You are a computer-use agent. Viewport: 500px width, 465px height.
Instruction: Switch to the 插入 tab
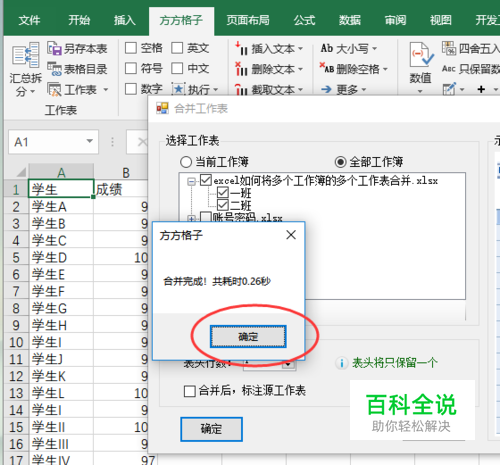pos(125,20)
